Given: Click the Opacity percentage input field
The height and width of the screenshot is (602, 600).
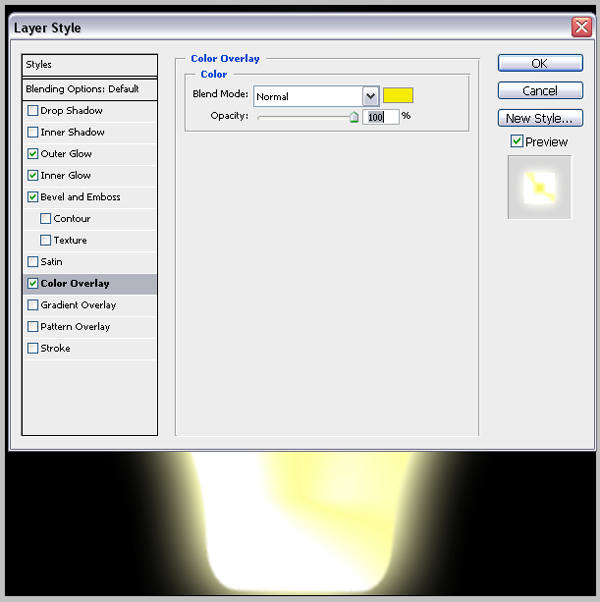Looking at the screenshot, I should 381,117.
